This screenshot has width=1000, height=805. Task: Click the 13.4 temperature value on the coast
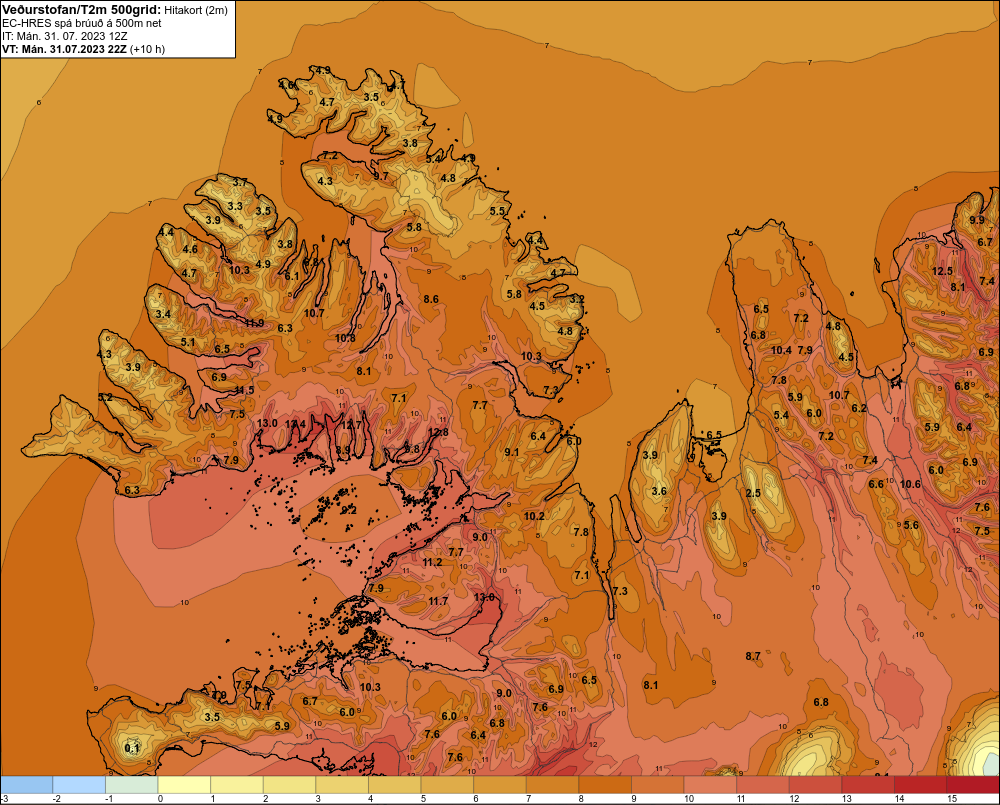pos(295,424)
